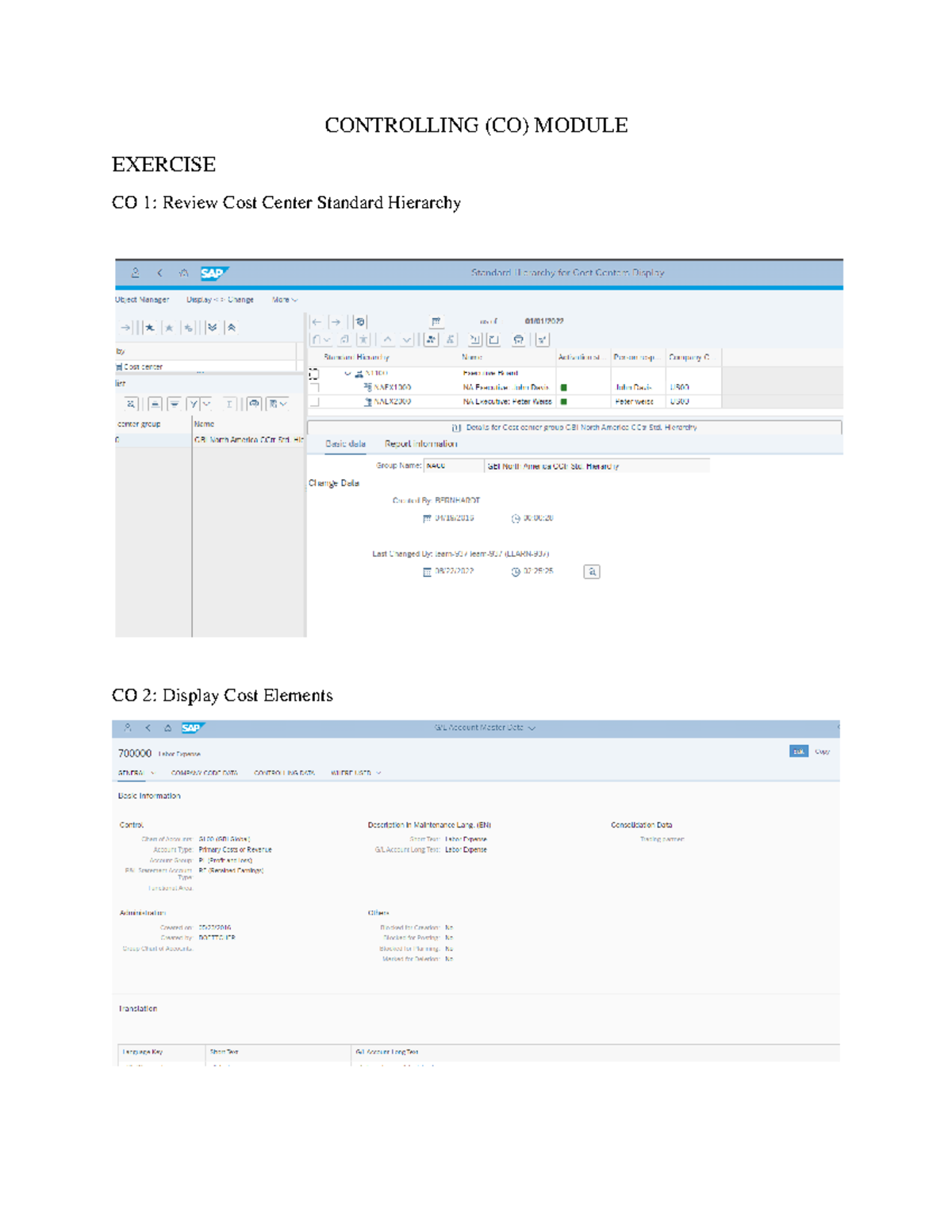
Task: Open the More menu in the hierarchy screen
Action: pos(285,300)
